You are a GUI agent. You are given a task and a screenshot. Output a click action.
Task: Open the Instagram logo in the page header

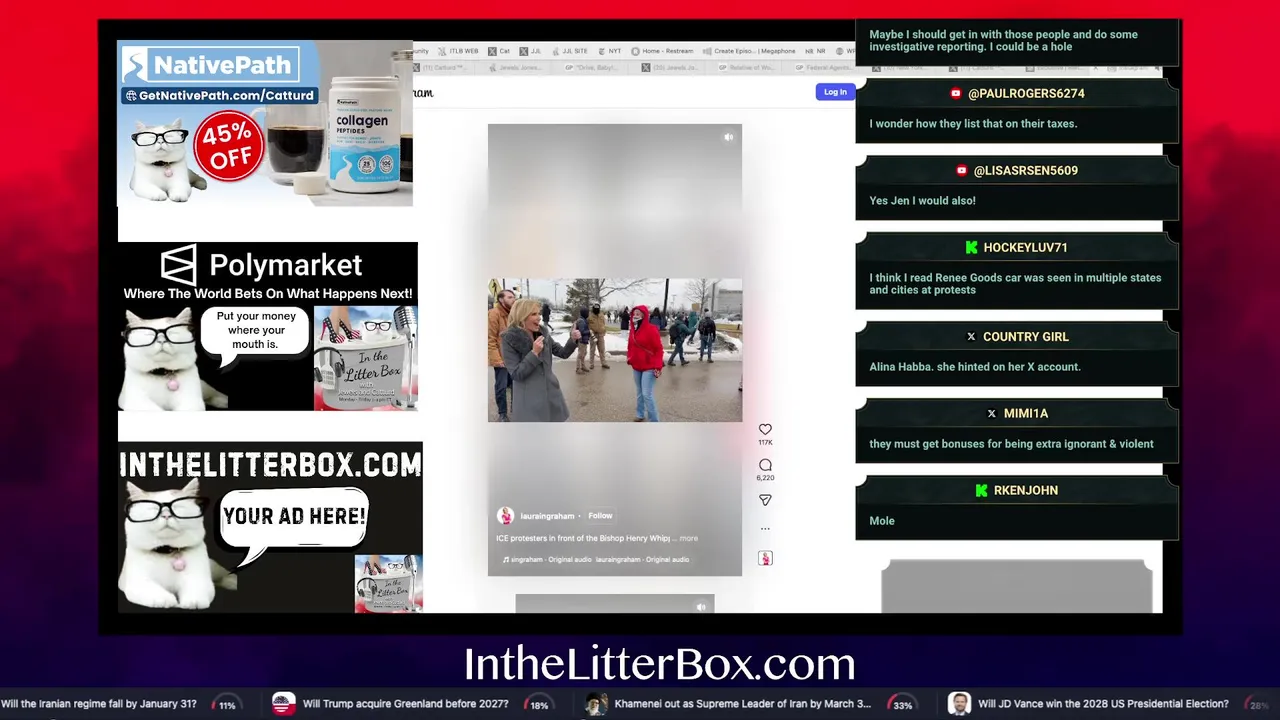tap(423, 93)
